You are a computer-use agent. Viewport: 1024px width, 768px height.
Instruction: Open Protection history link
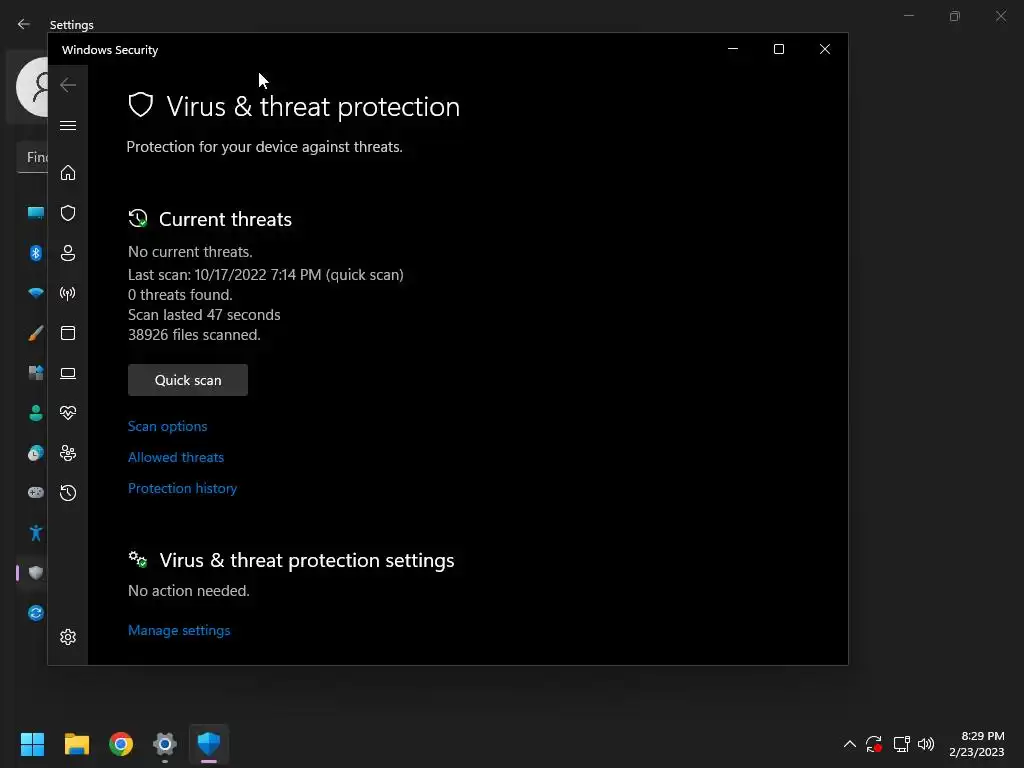(x=182, y=488)
